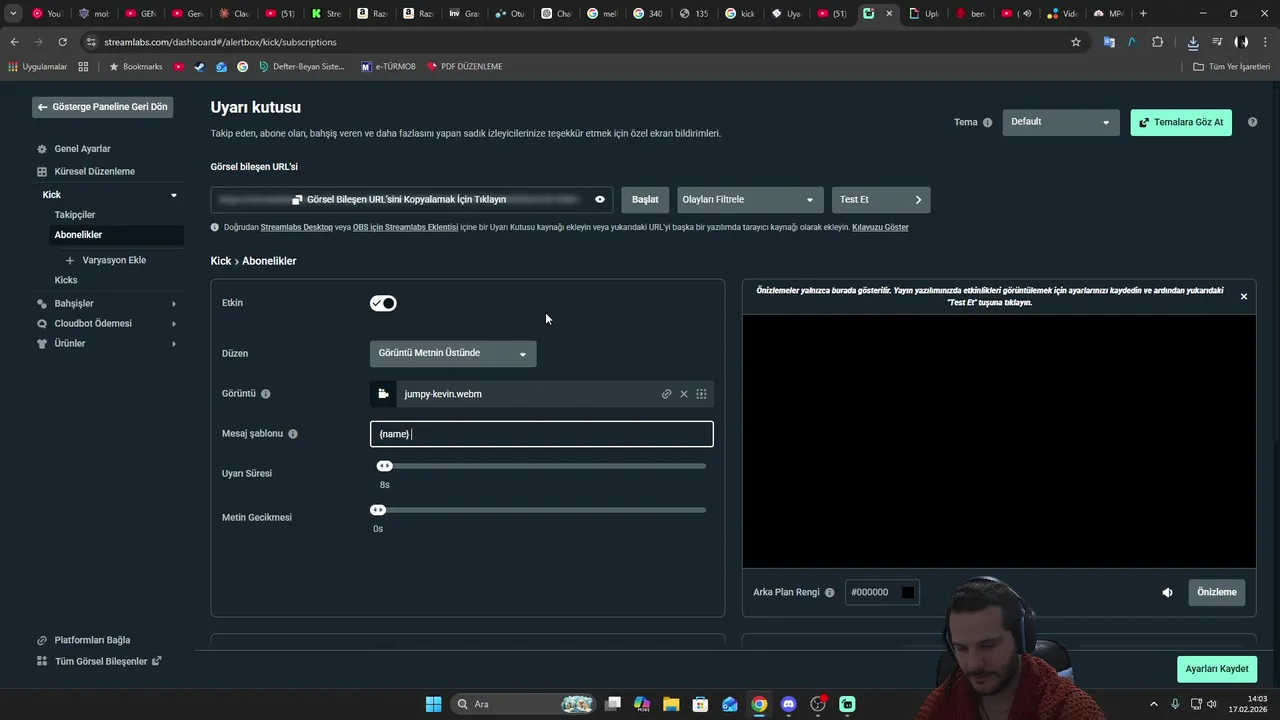Open the Düzen layout dropdown
Viewport: 1280px width, 720px height.
pos(453,353)
